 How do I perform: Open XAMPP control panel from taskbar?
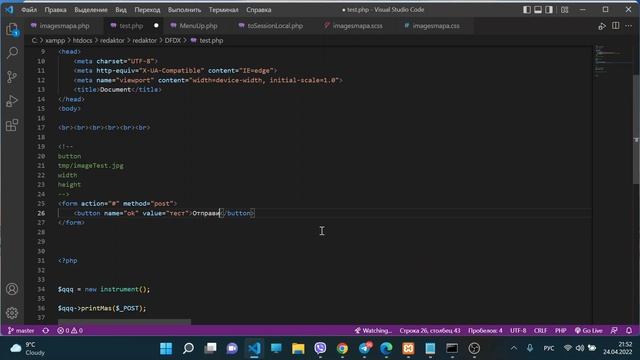tap(408, 348)
